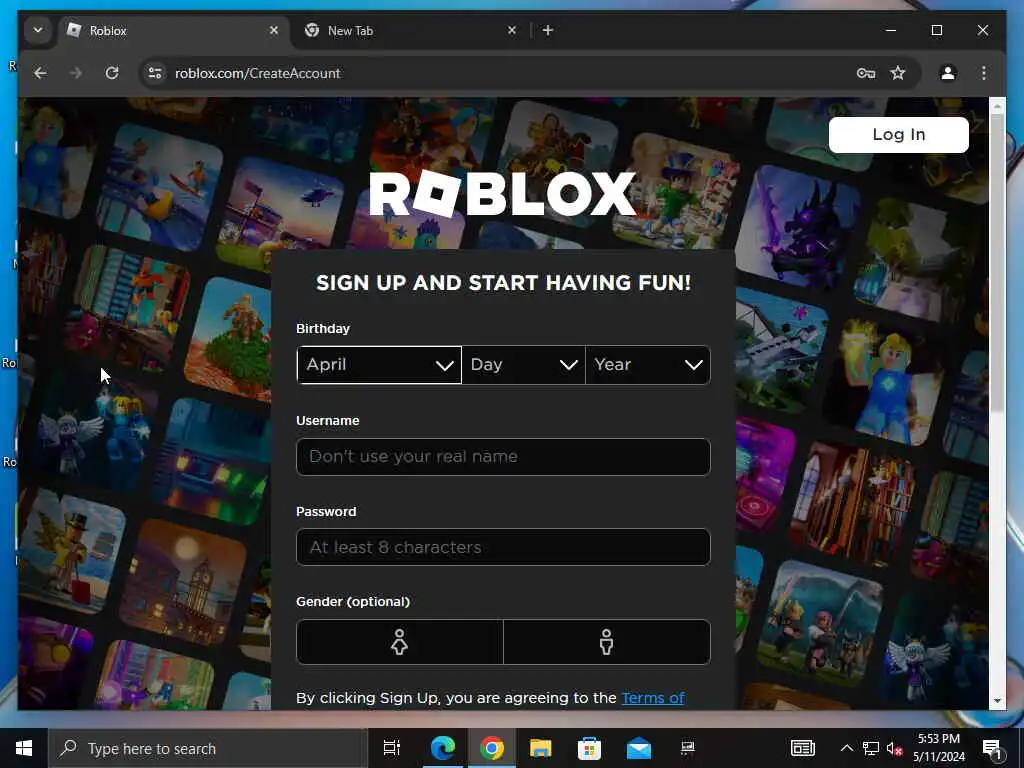Open the Terms of Use link
This screenshot has width=1024, height=768.
pyautogui.click(x=653, y=698)
